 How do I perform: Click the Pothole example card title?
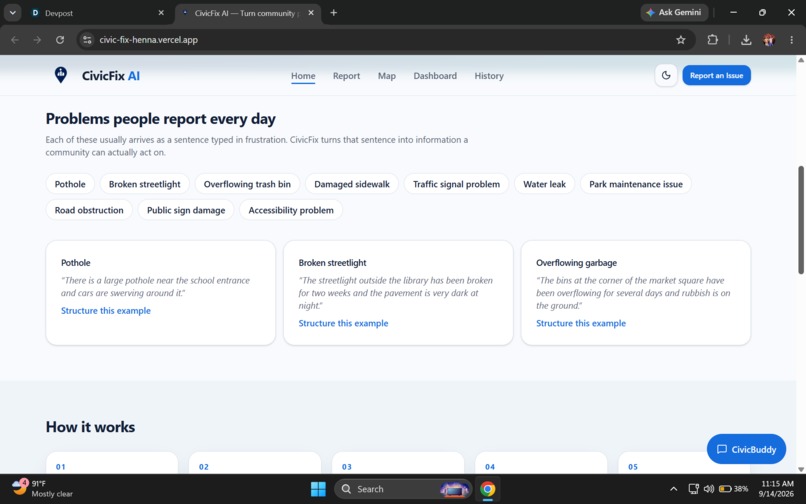point(76,262)
